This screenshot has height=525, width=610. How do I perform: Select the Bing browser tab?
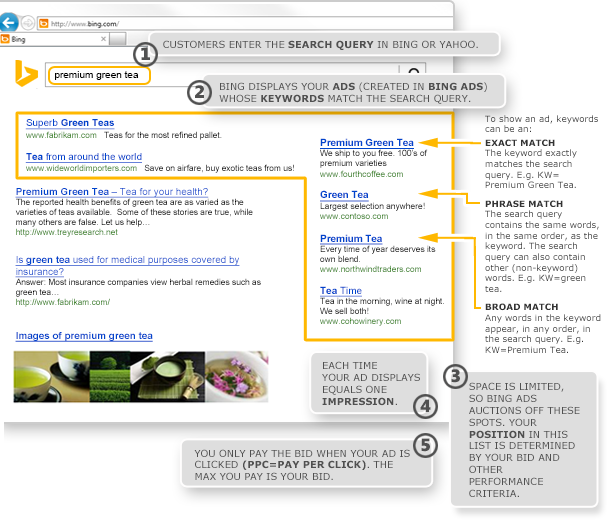54,39
